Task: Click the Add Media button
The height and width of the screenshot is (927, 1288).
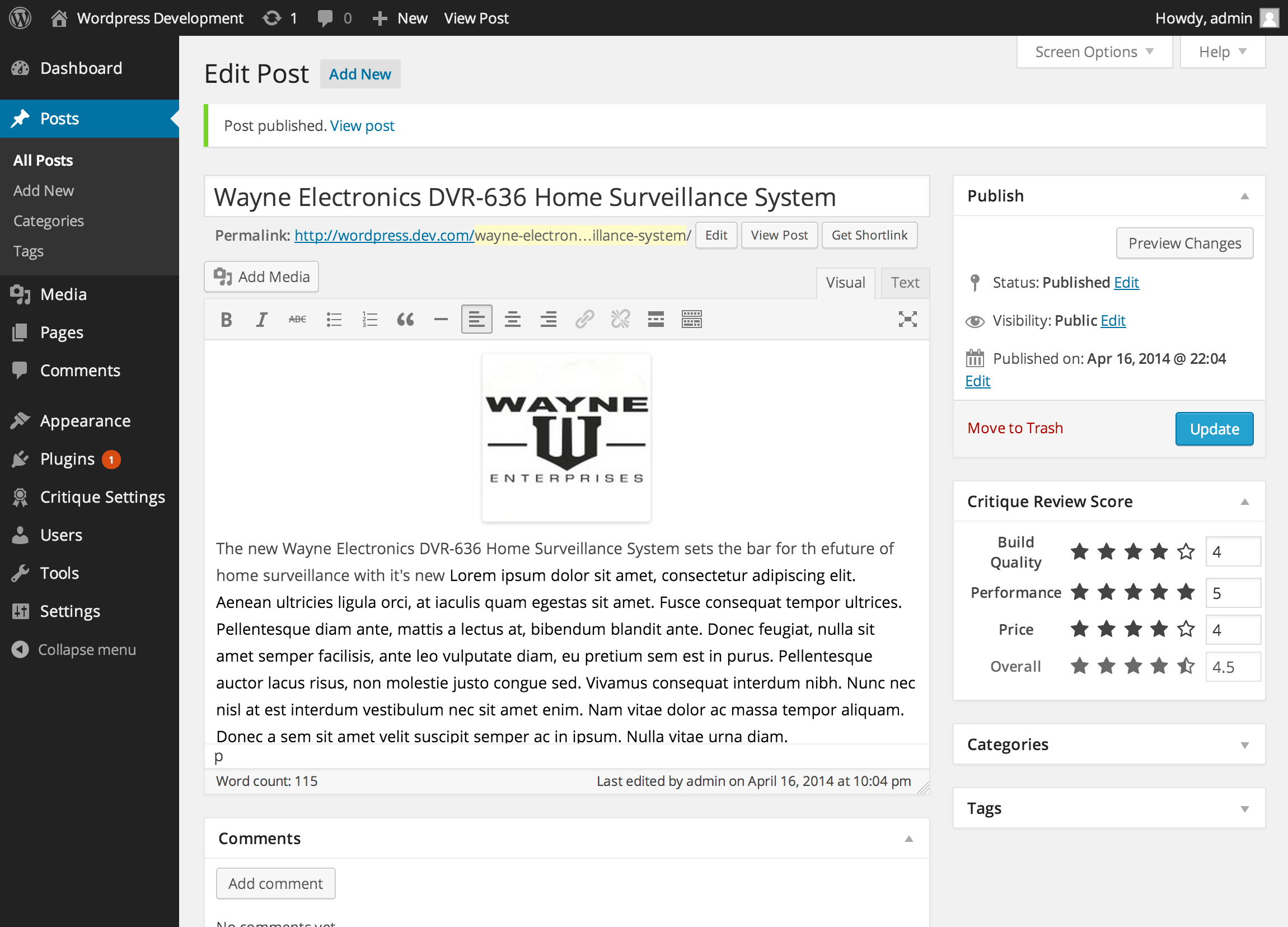Action: (261, 277)
